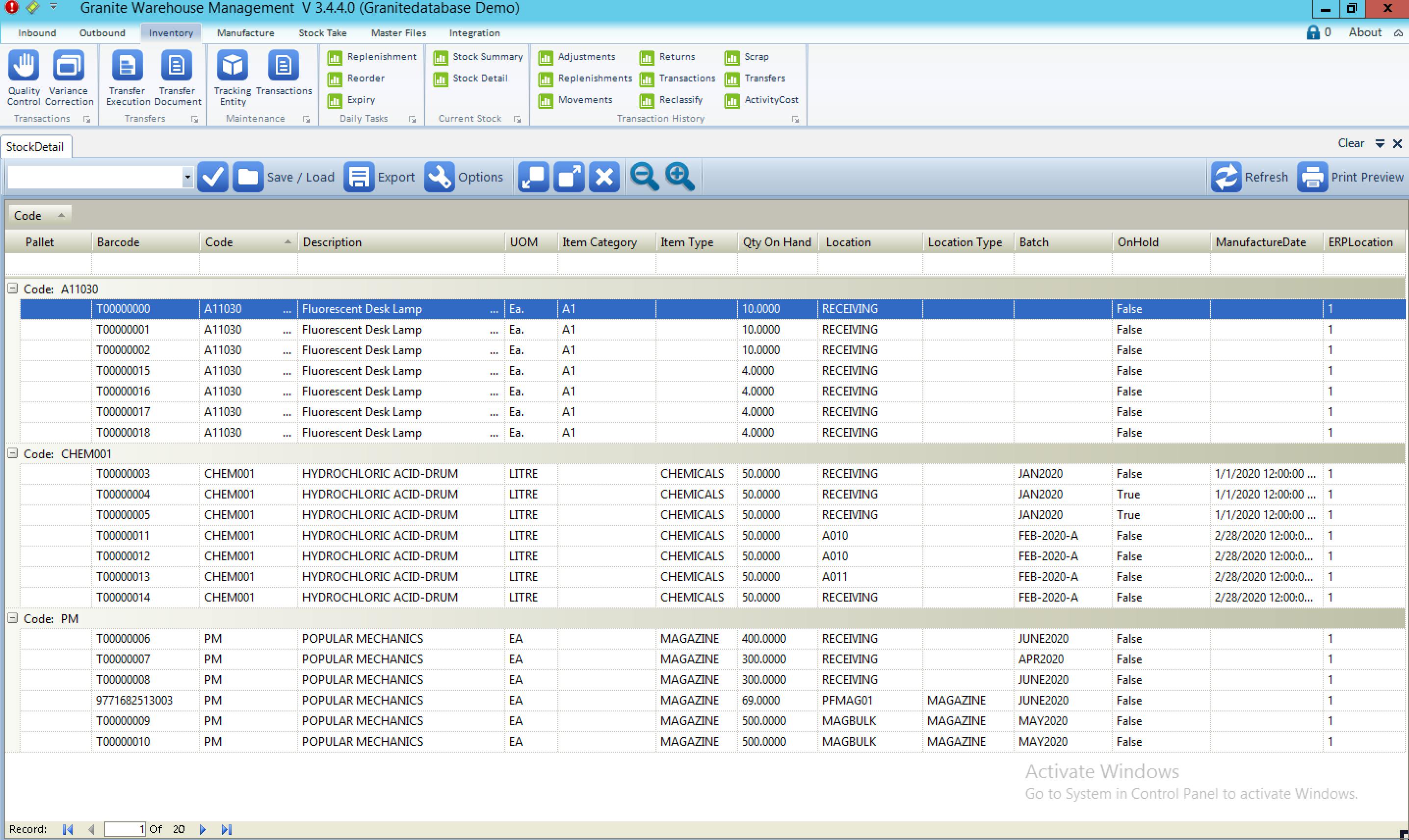Click the zoom out magnifier icon
Image resolution: width=1409 pixels, height=840 pixels.
(x=644, y=177)
